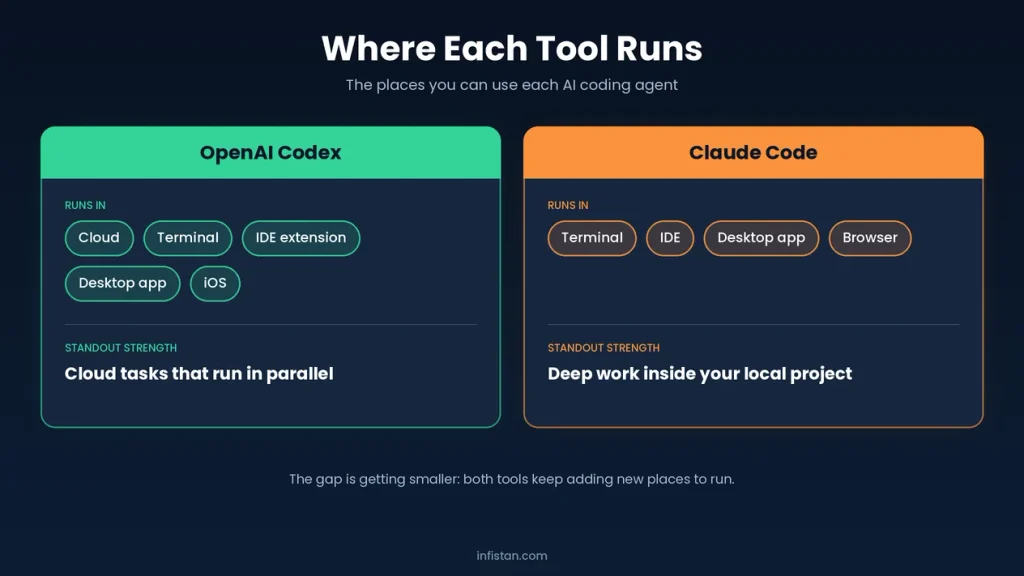Select the Terminal pill under Claude Code

(592, 238)
